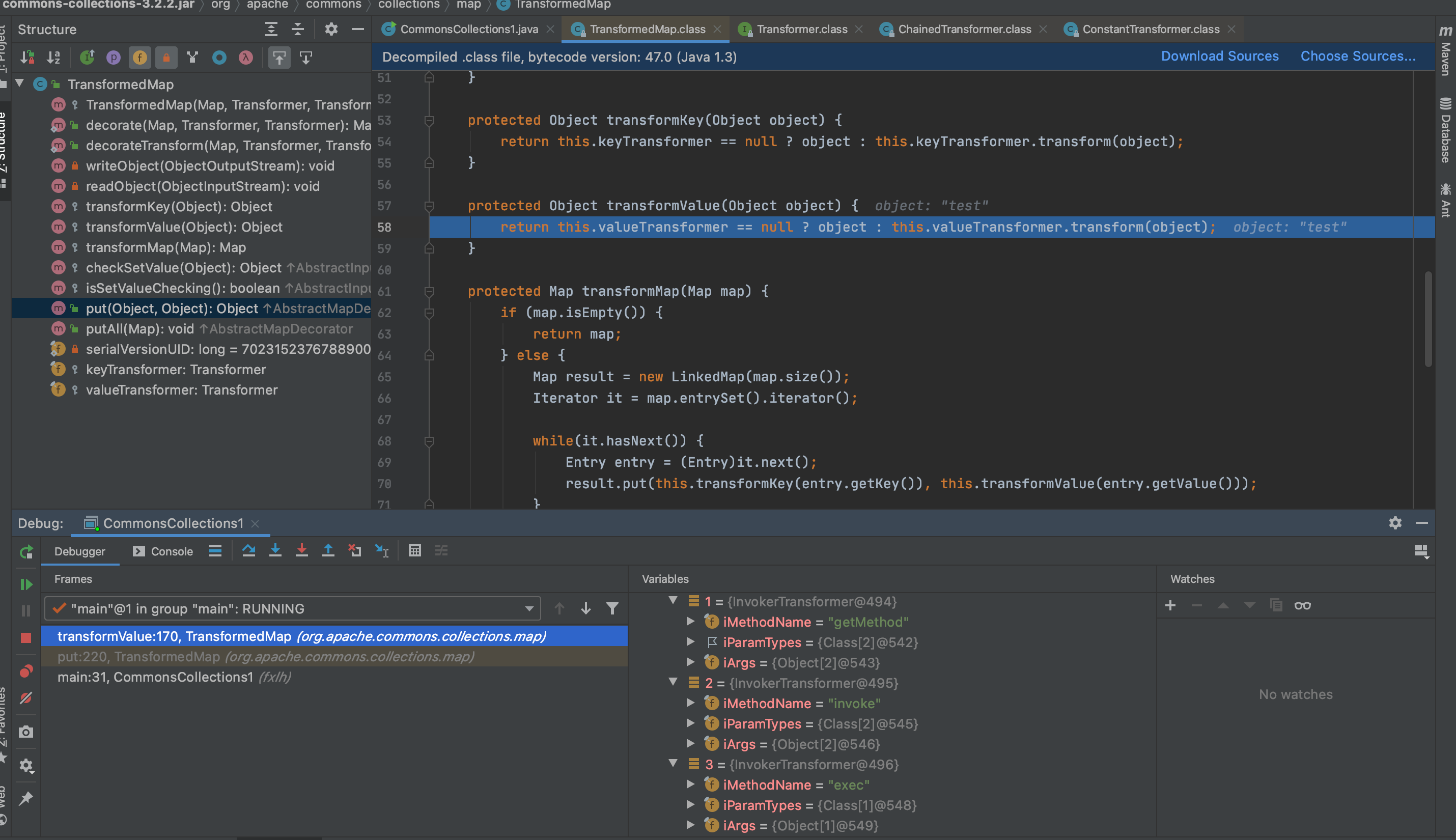The width and height of the screenshot is (1456, 840).
Task: Click Step Out button
Action: pyautogui.click(x=328, y=551)
